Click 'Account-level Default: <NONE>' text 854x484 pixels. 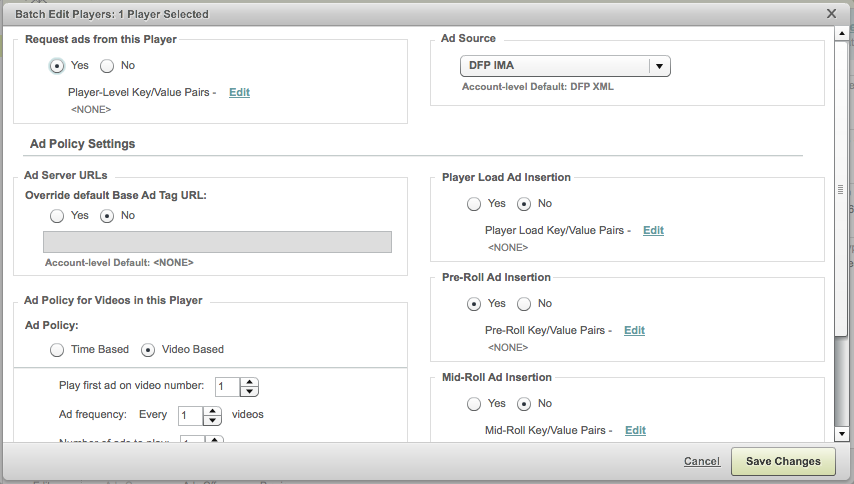pyautogui.click(x=119, y=262)
